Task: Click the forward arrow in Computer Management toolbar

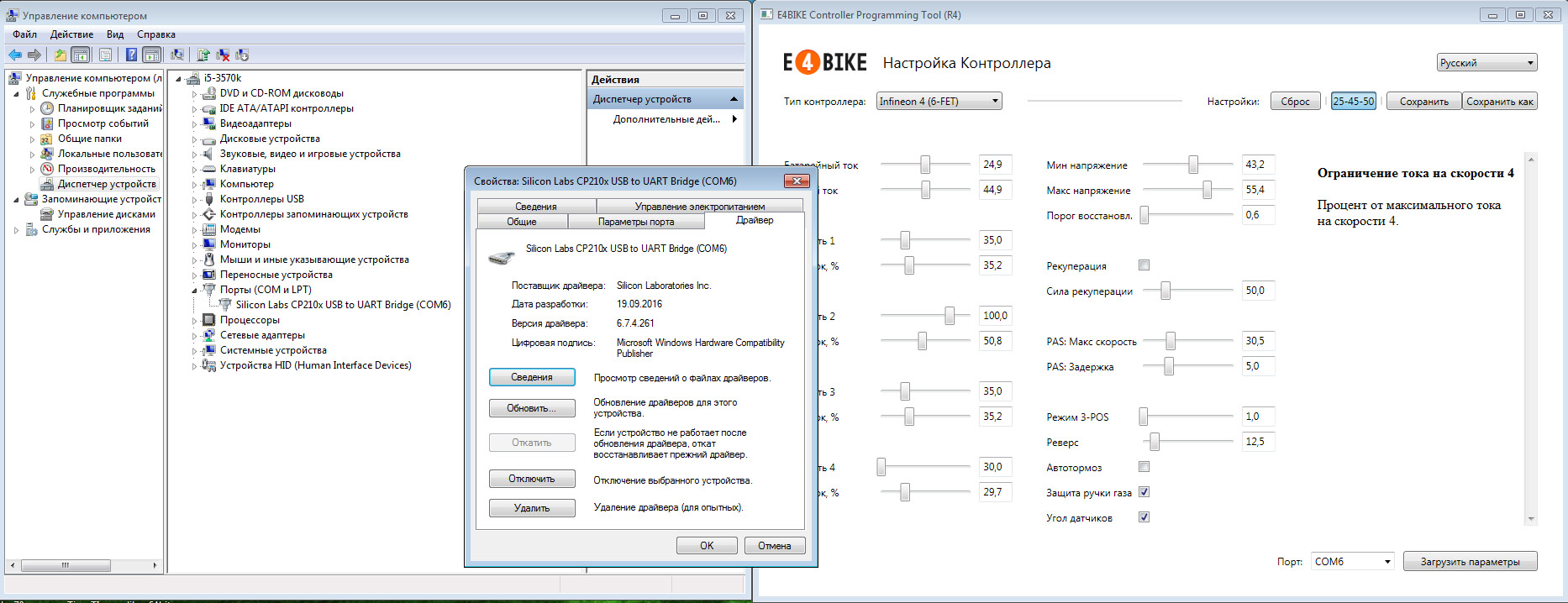Action: tap(34, 55)
